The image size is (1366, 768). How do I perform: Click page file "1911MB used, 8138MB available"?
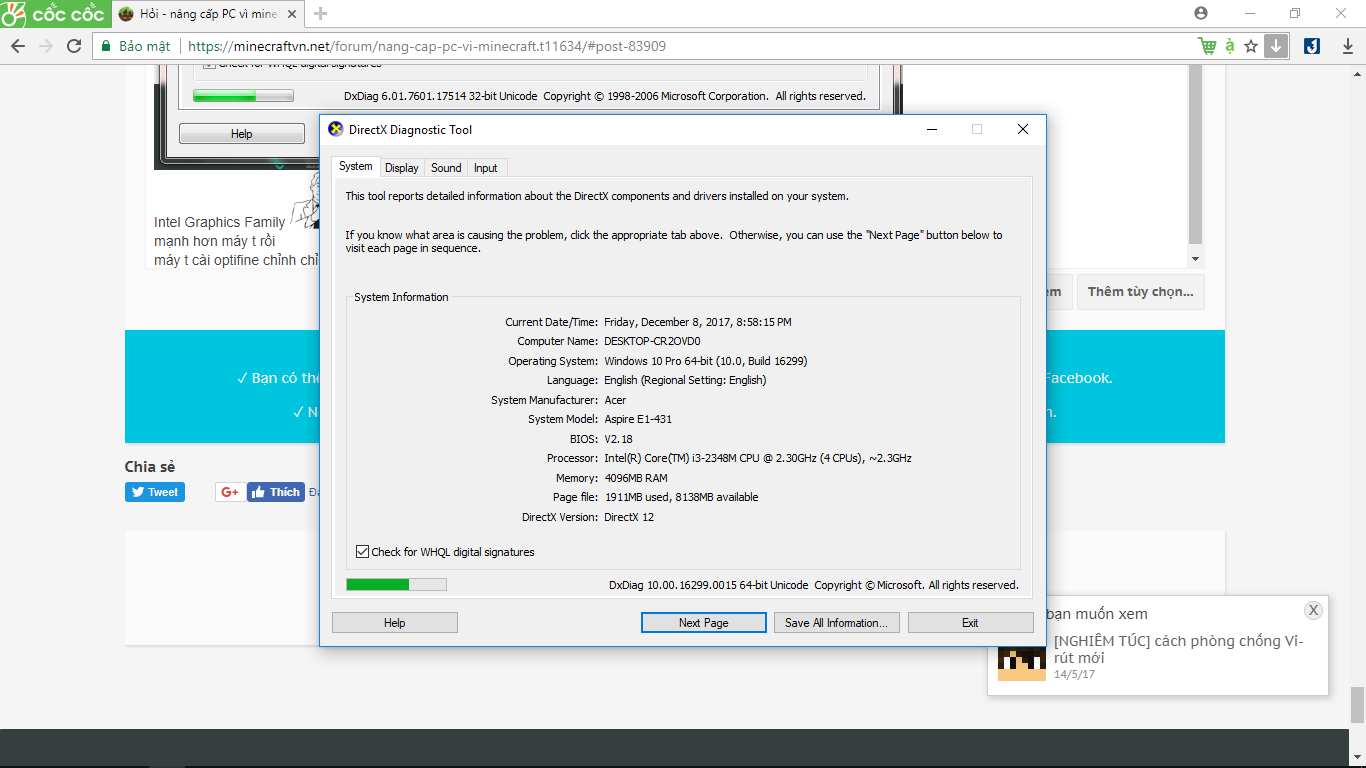pyautogui.click(x=681, y=497)
